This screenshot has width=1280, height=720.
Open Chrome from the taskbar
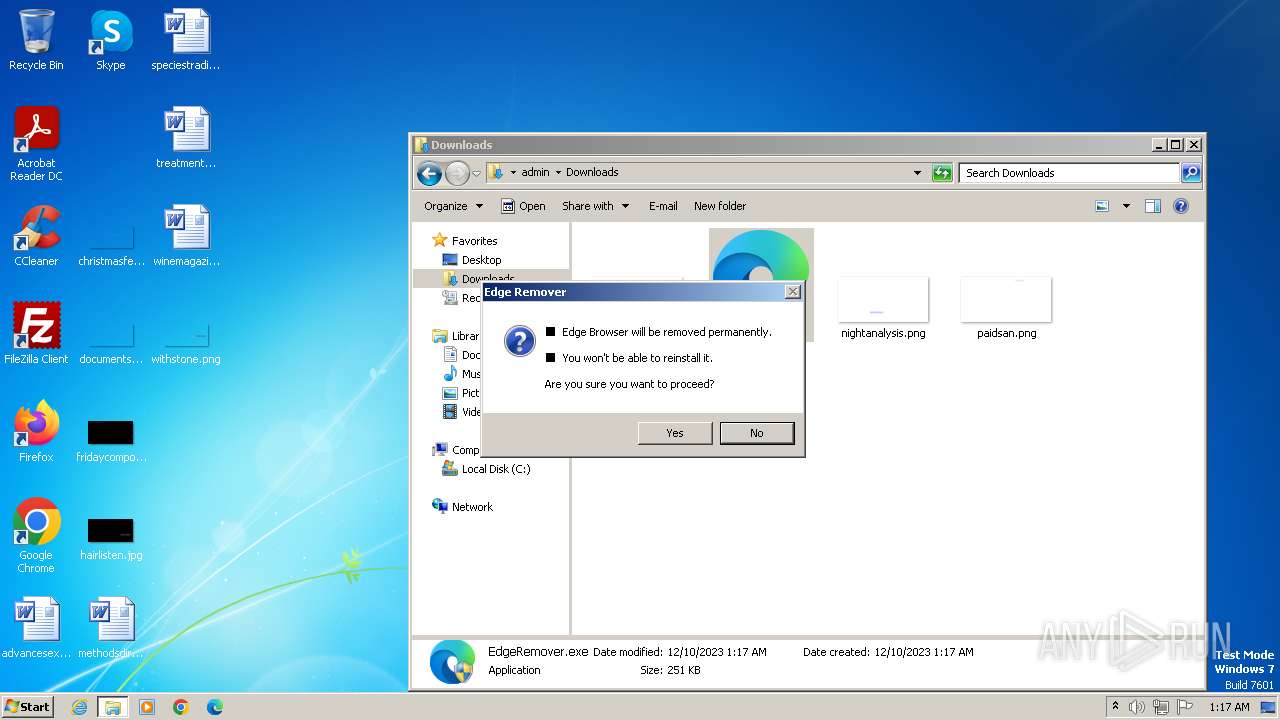[181, 707]
